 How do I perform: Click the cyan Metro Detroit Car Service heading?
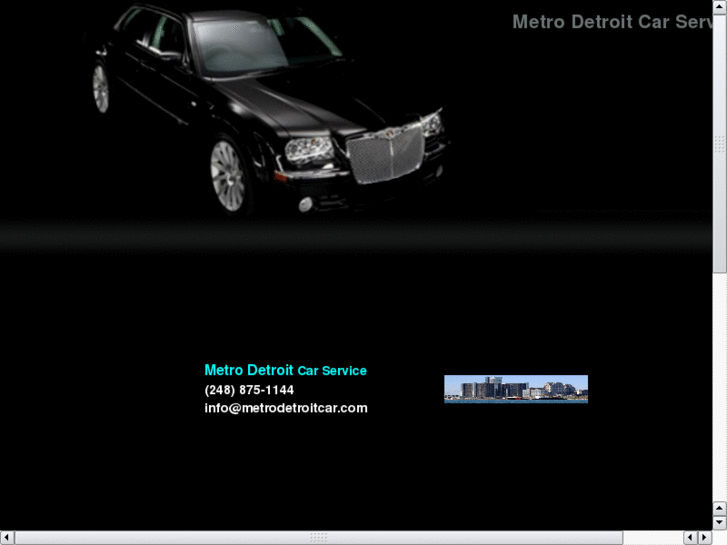(285, 370)
